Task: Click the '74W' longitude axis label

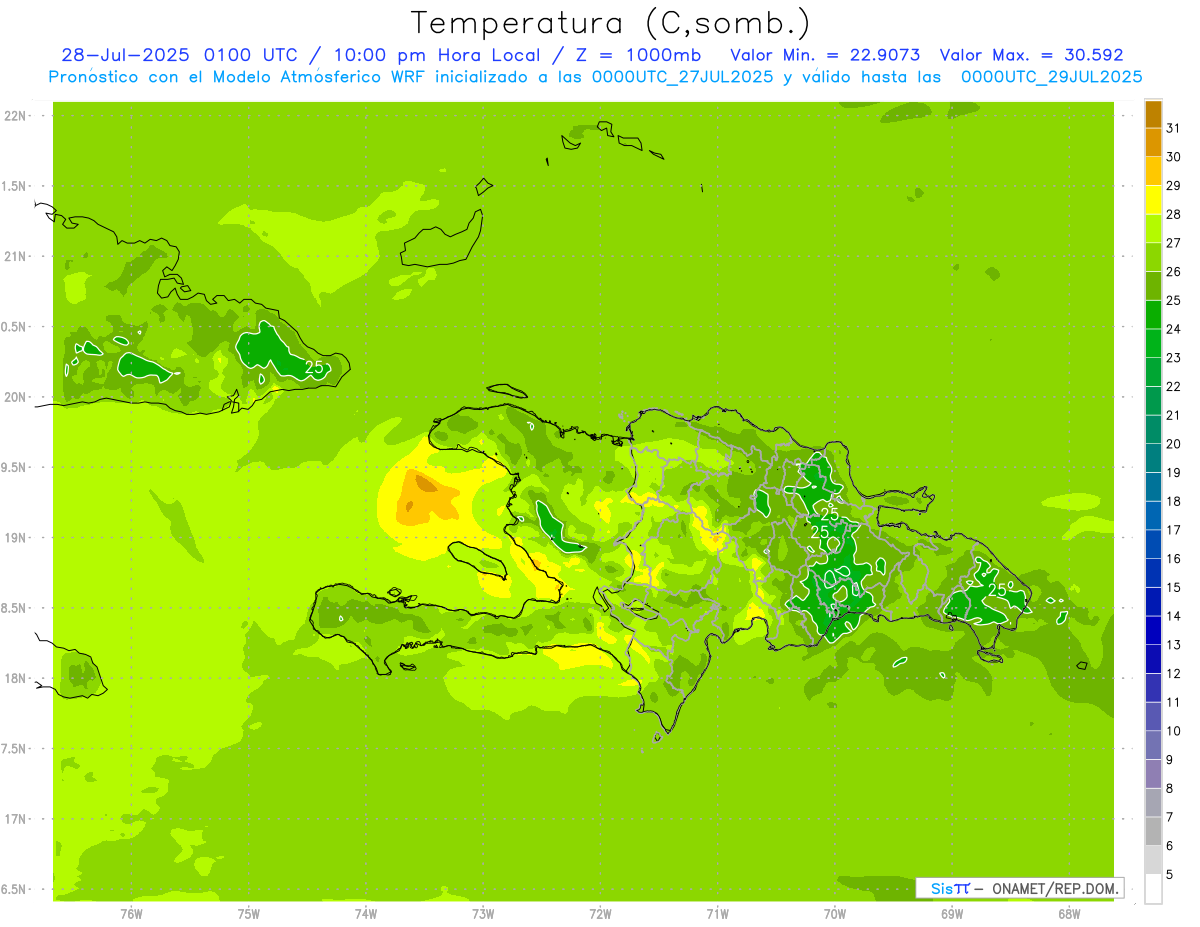Action: pyautogui.click(x=366, y=914)
